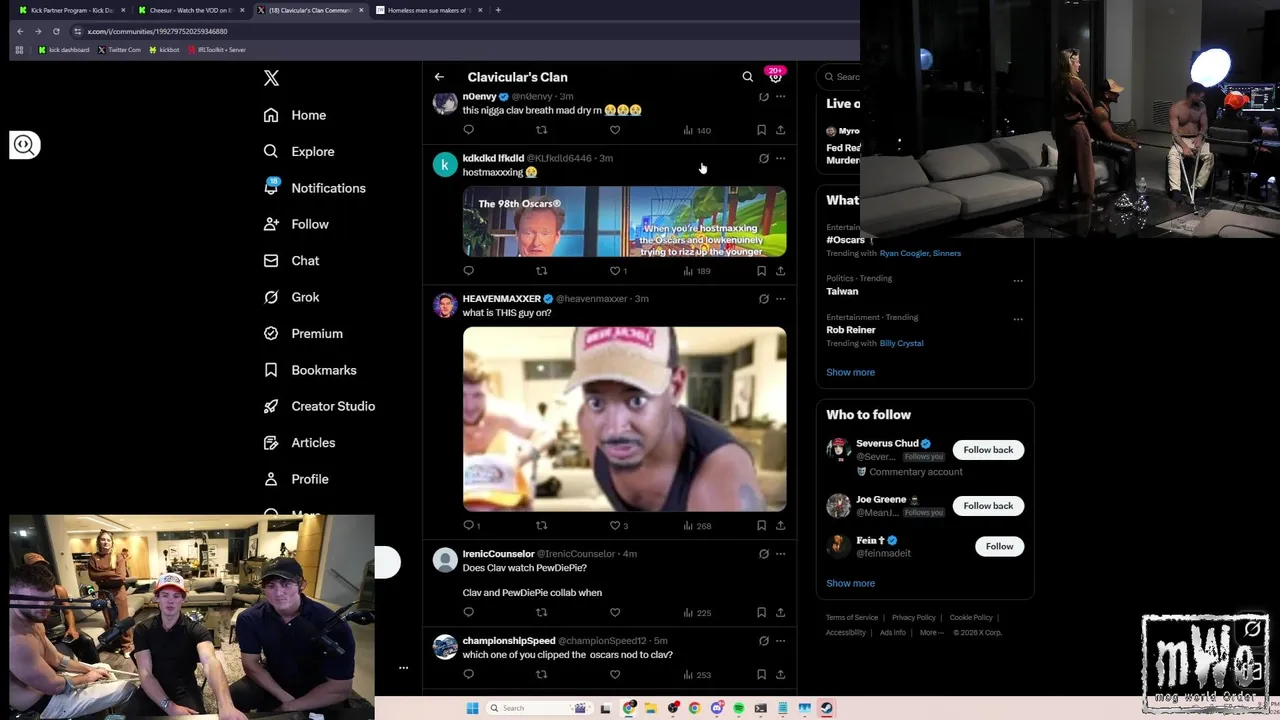Share HEAVENMAXXER's post
The width and height of the screenshot is (1280, 720).
[780, 526]
